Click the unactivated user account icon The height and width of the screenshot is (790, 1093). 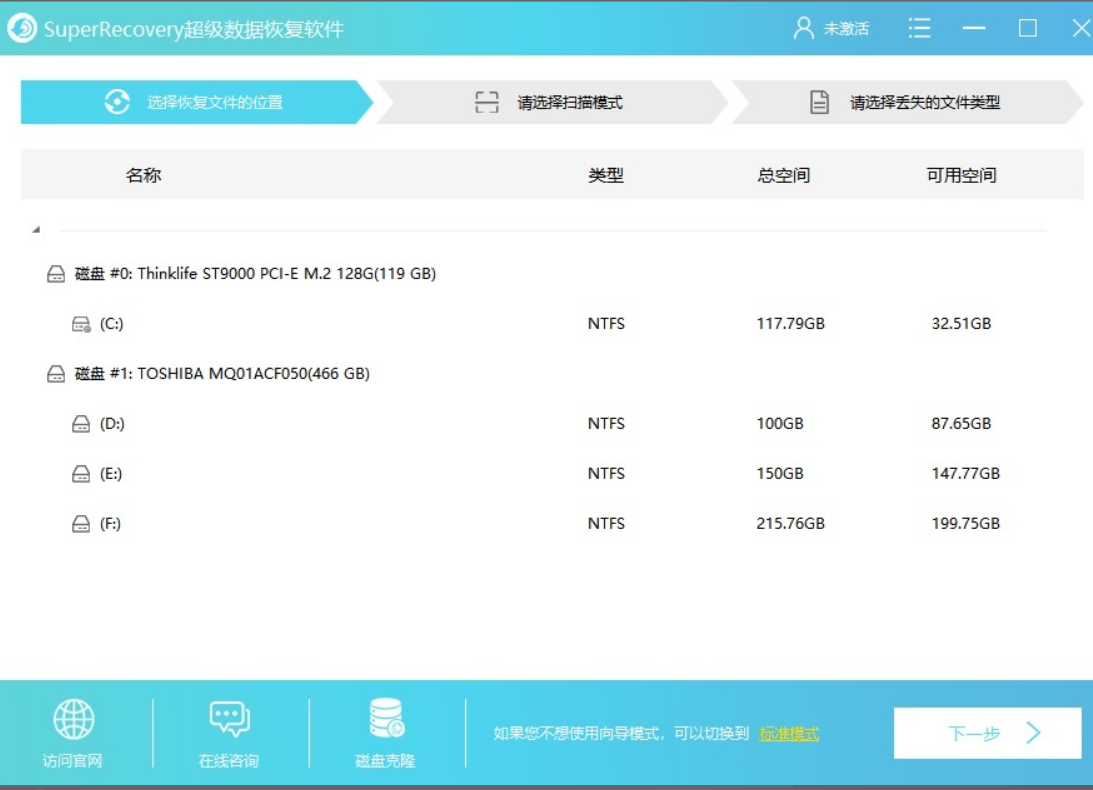pyautogui.click(x=803, y=28)
